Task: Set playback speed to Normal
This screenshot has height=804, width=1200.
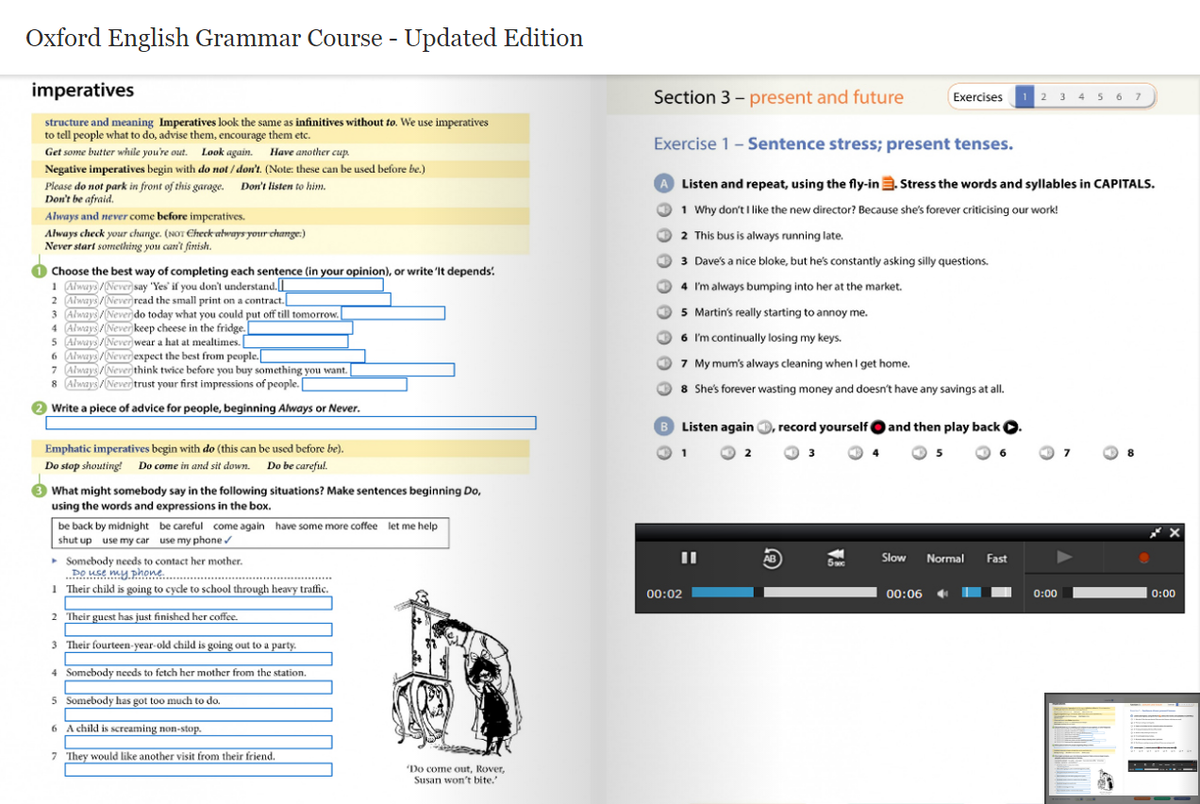Action: 946,557
